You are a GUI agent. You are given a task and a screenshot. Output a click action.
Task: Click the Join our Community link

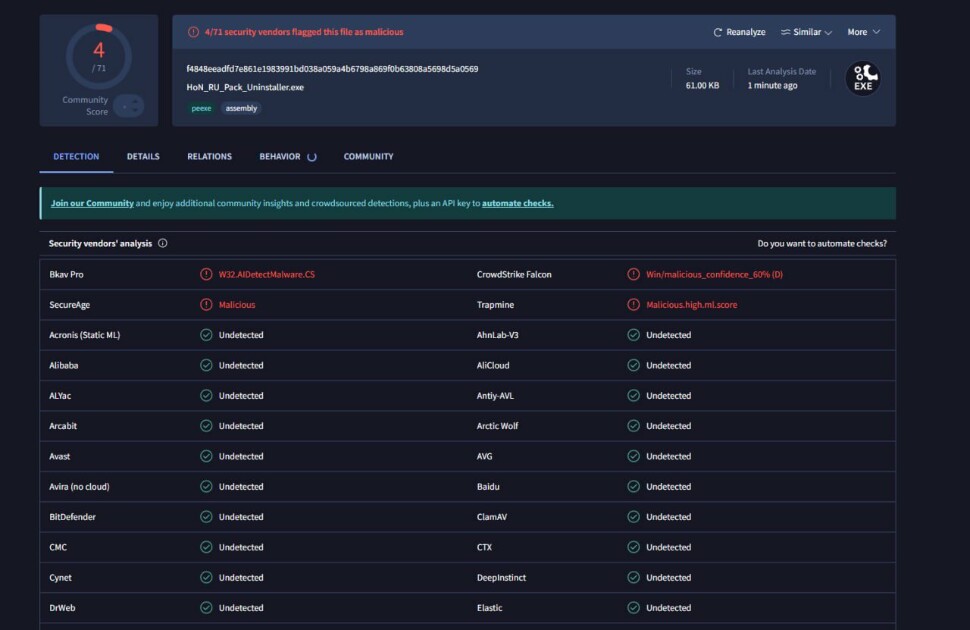coord(92,203)
